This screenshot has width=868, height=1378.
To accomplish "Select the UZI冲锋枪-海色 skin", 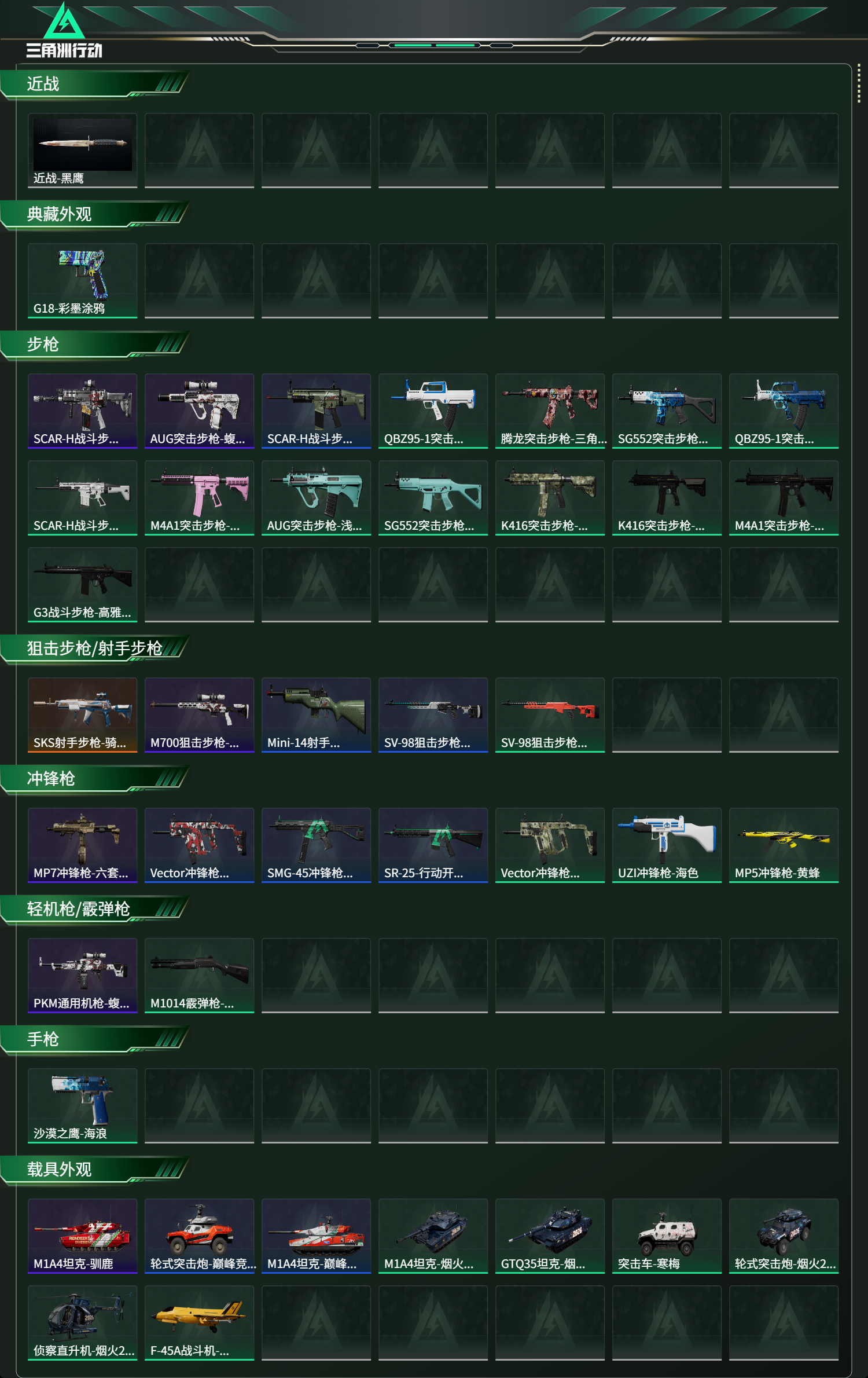I will coord(667,845).
